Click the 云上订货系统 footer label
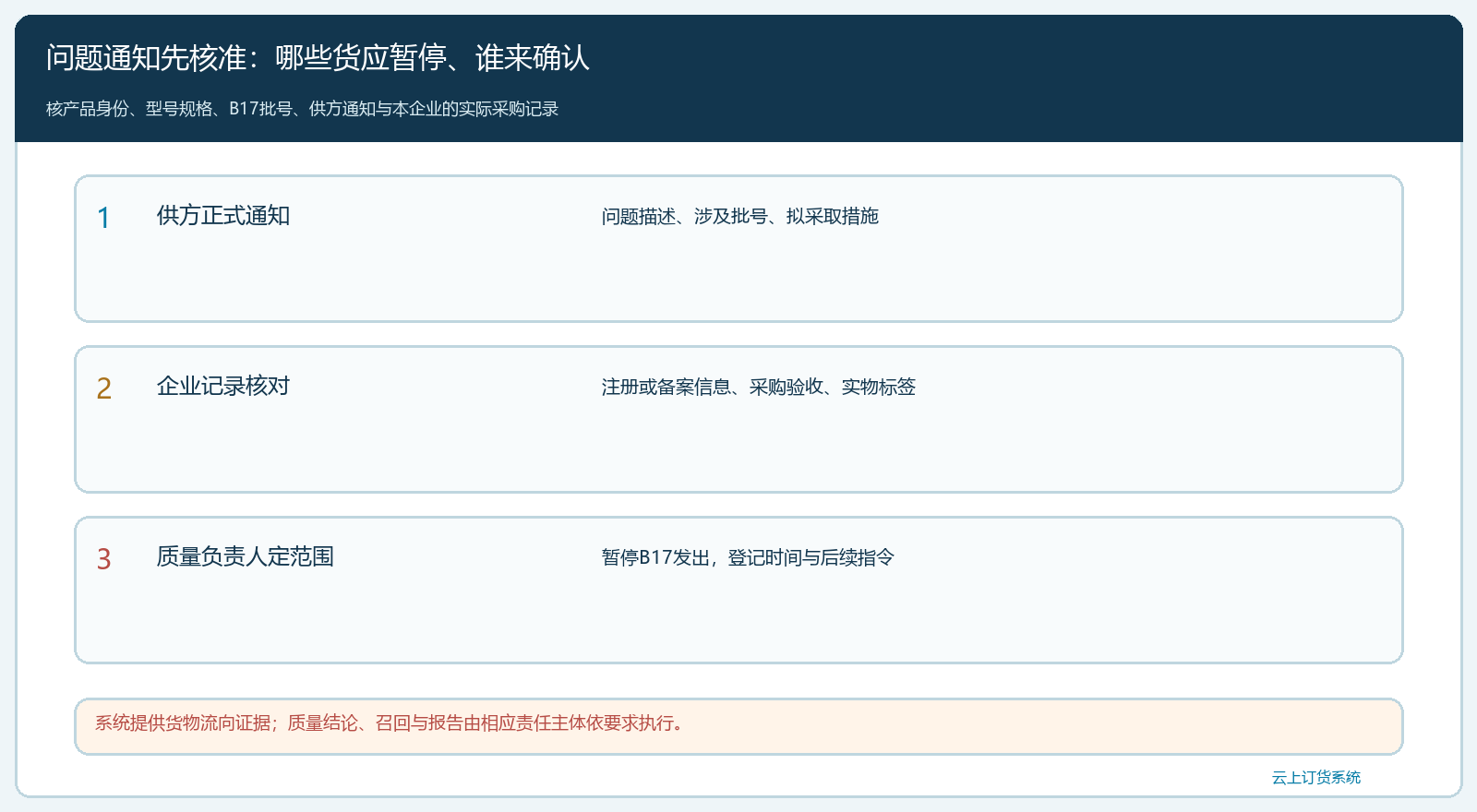This screenshot has height=812, width=1477. point(1316,778)
